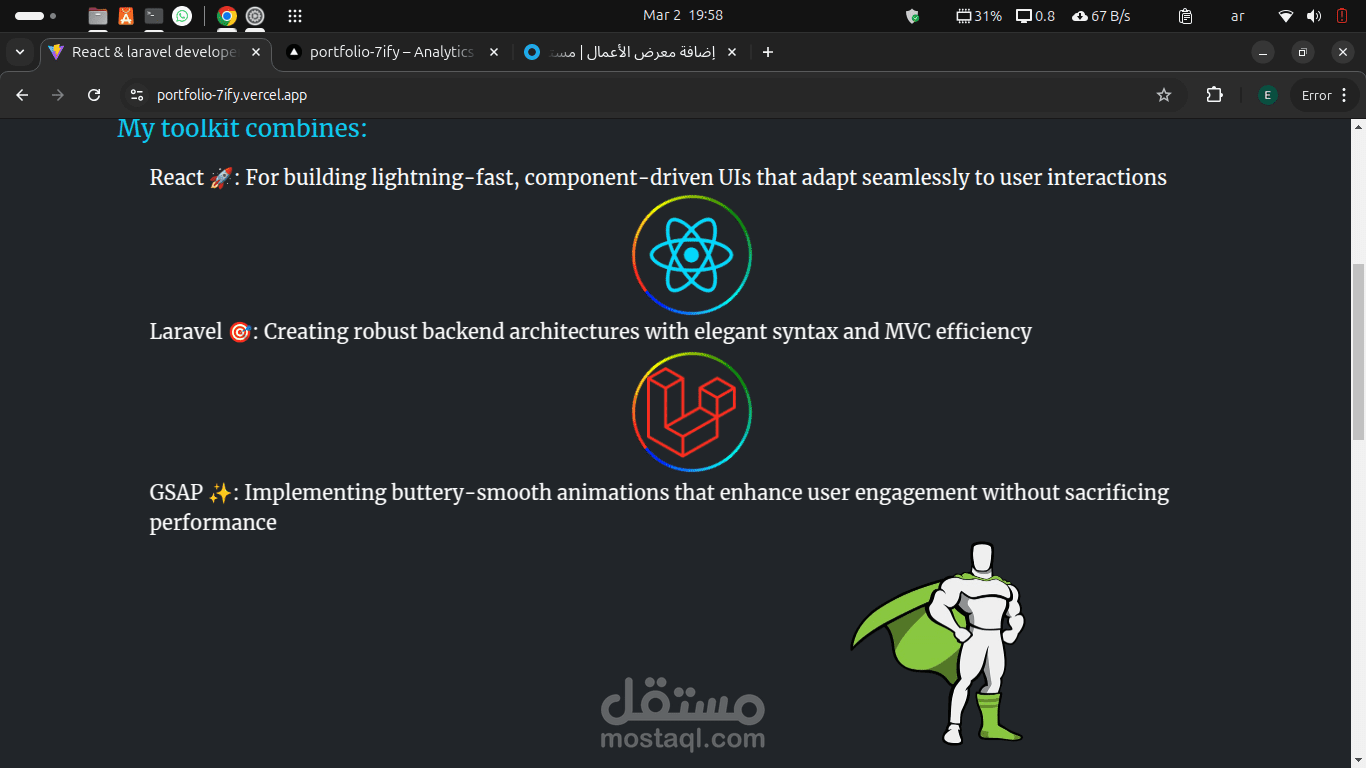Close the Arabic mostaql tab
1366x768 pixels.
(732, 52)
